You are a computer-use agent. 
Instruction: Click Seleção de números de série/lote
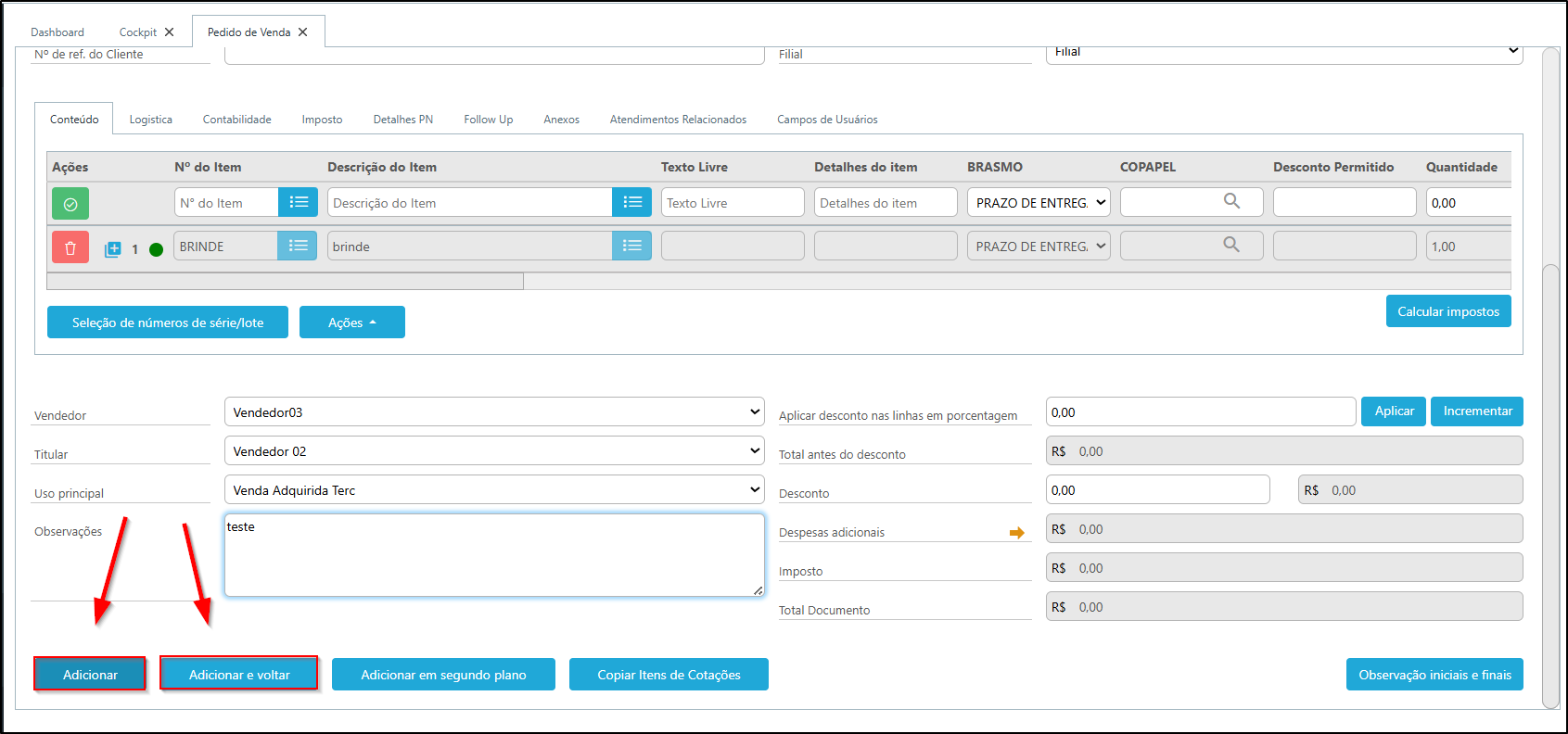(168, 323)
